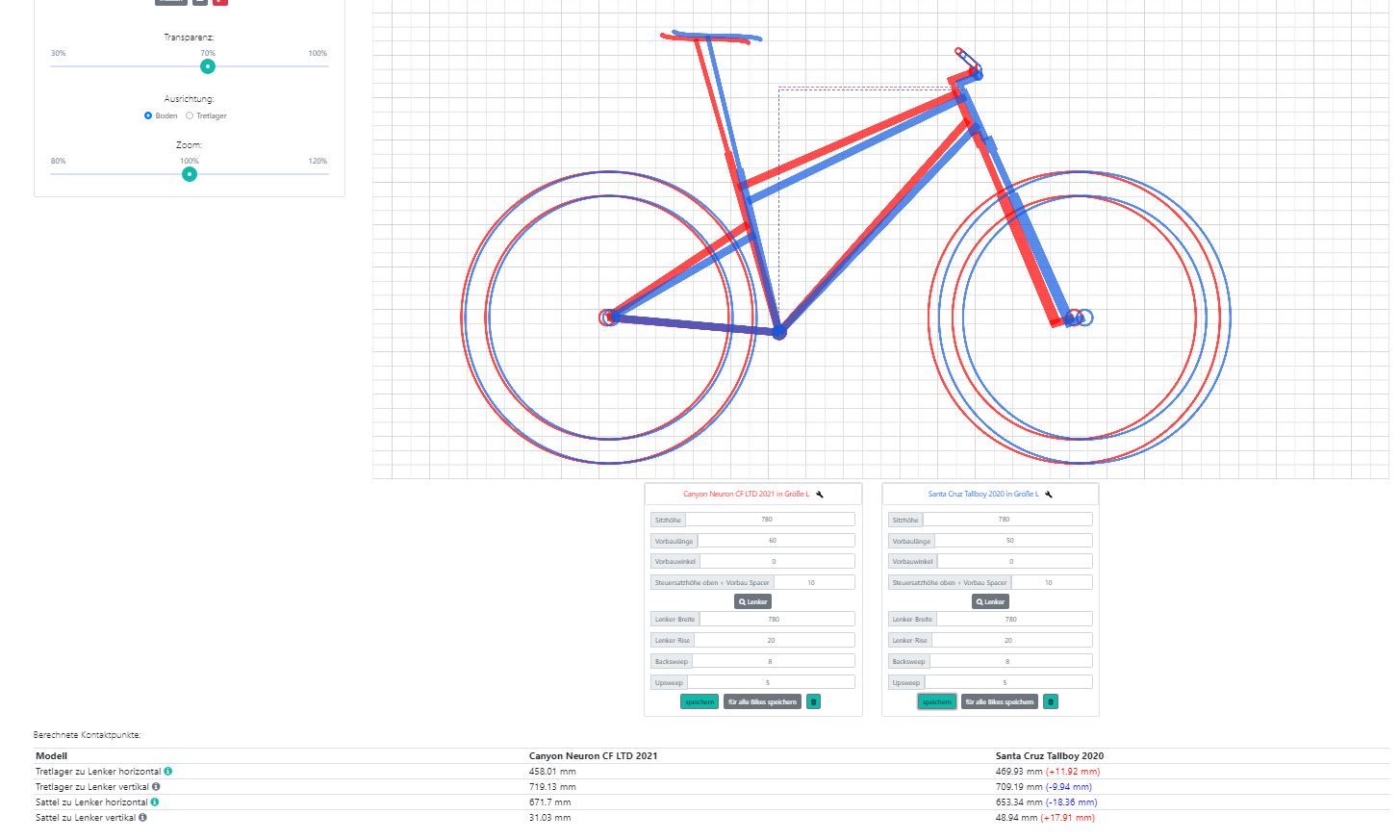Image resolution: width=1400 pixels, height=840 pixels.
Task: Click 'für alle Bikes speichern' under Santa Cruz
Action: coord(1000,702)
